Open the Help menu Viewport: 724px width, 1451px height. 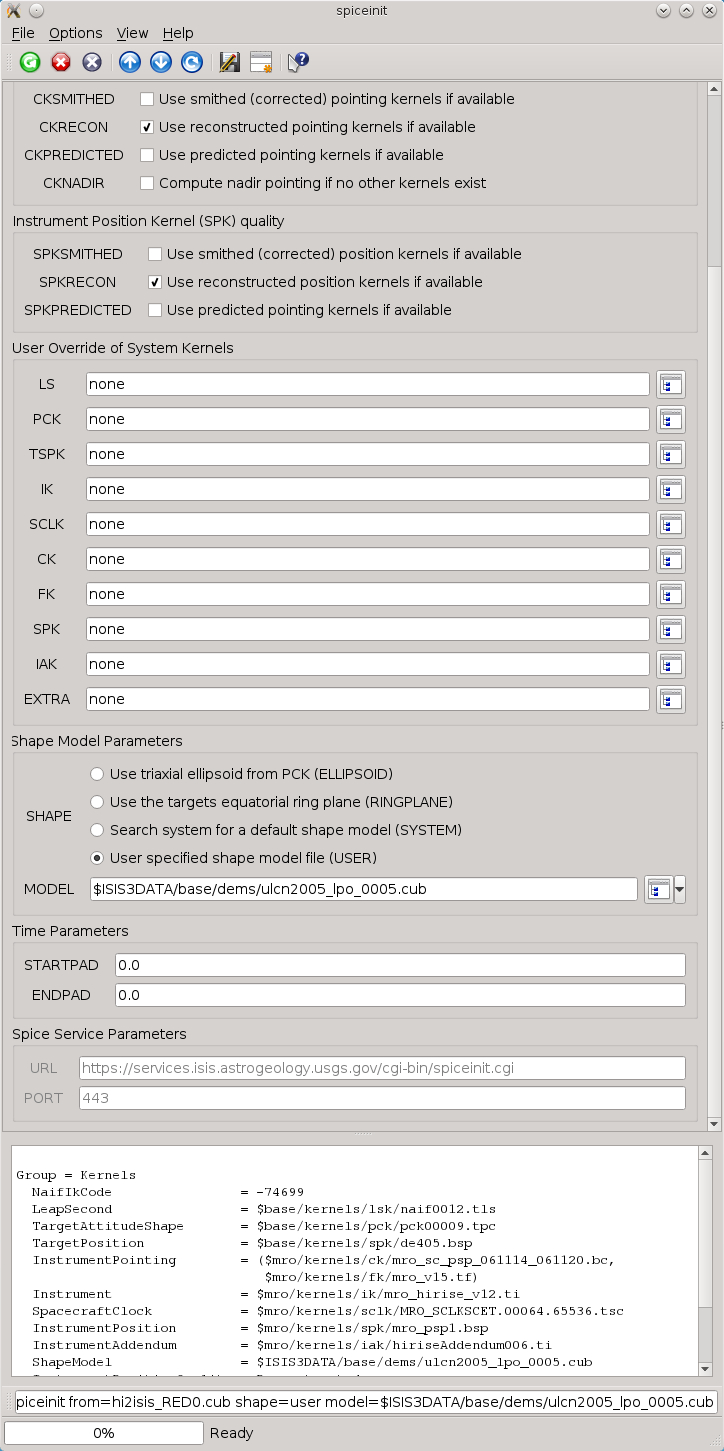(178, 33)
